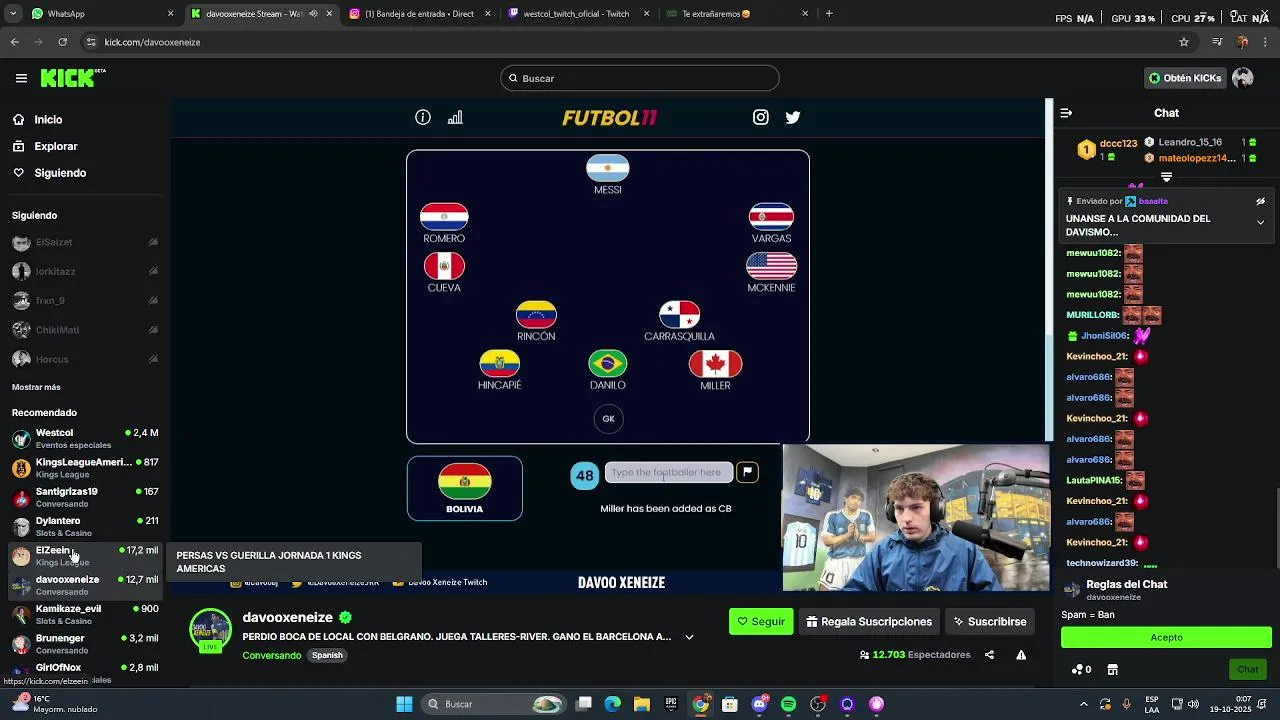Report stream with the warning icon
The image size is (1280, 720).
click(x=1021, y=655)
